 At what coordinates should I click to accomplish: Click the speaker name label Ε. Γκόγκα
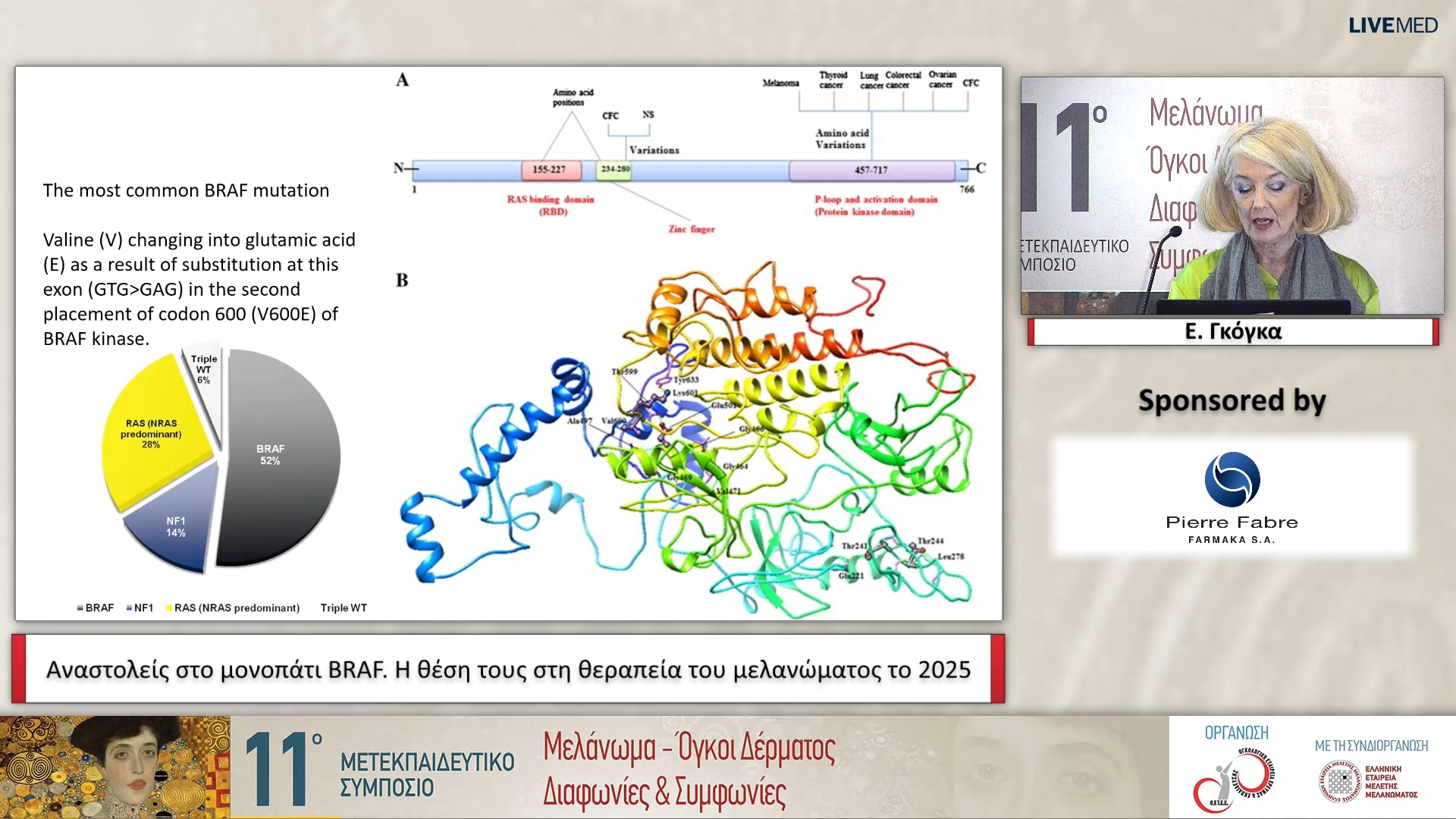pos(1232,332)
